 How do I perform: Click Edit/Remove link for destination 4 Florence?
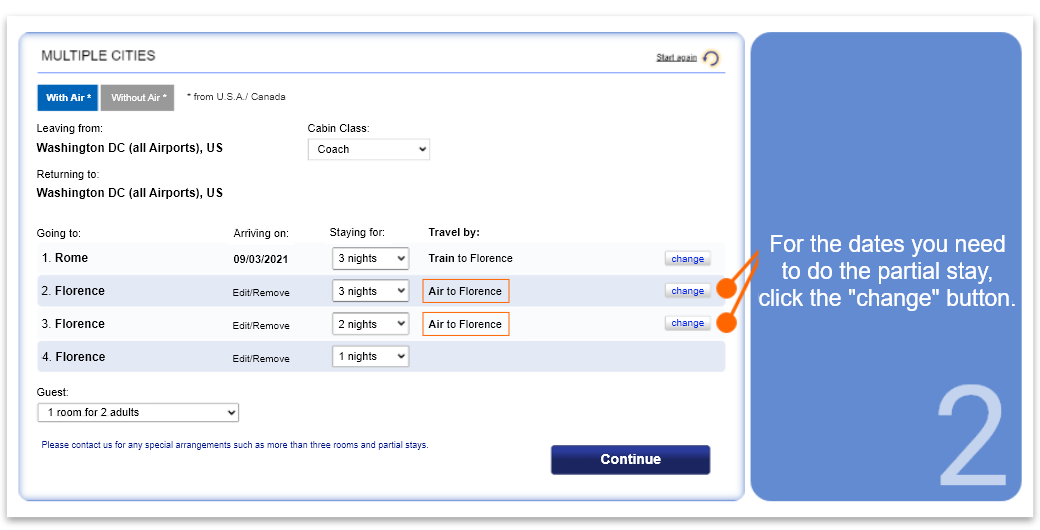(261, 359)
